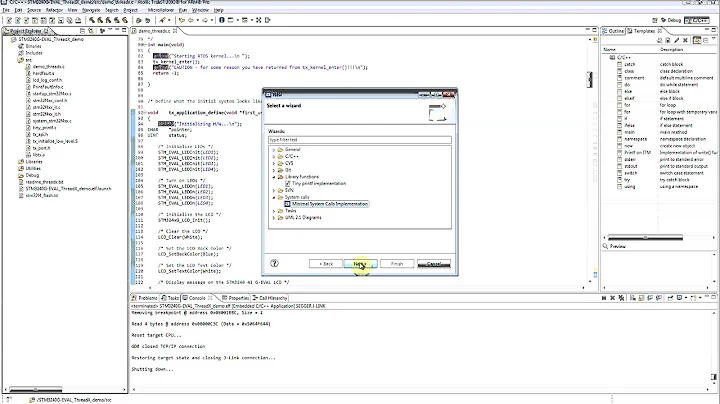The image size is (720, 404).
Task: Click the Templates Preview magnifier icon
Action: [605, 247]
